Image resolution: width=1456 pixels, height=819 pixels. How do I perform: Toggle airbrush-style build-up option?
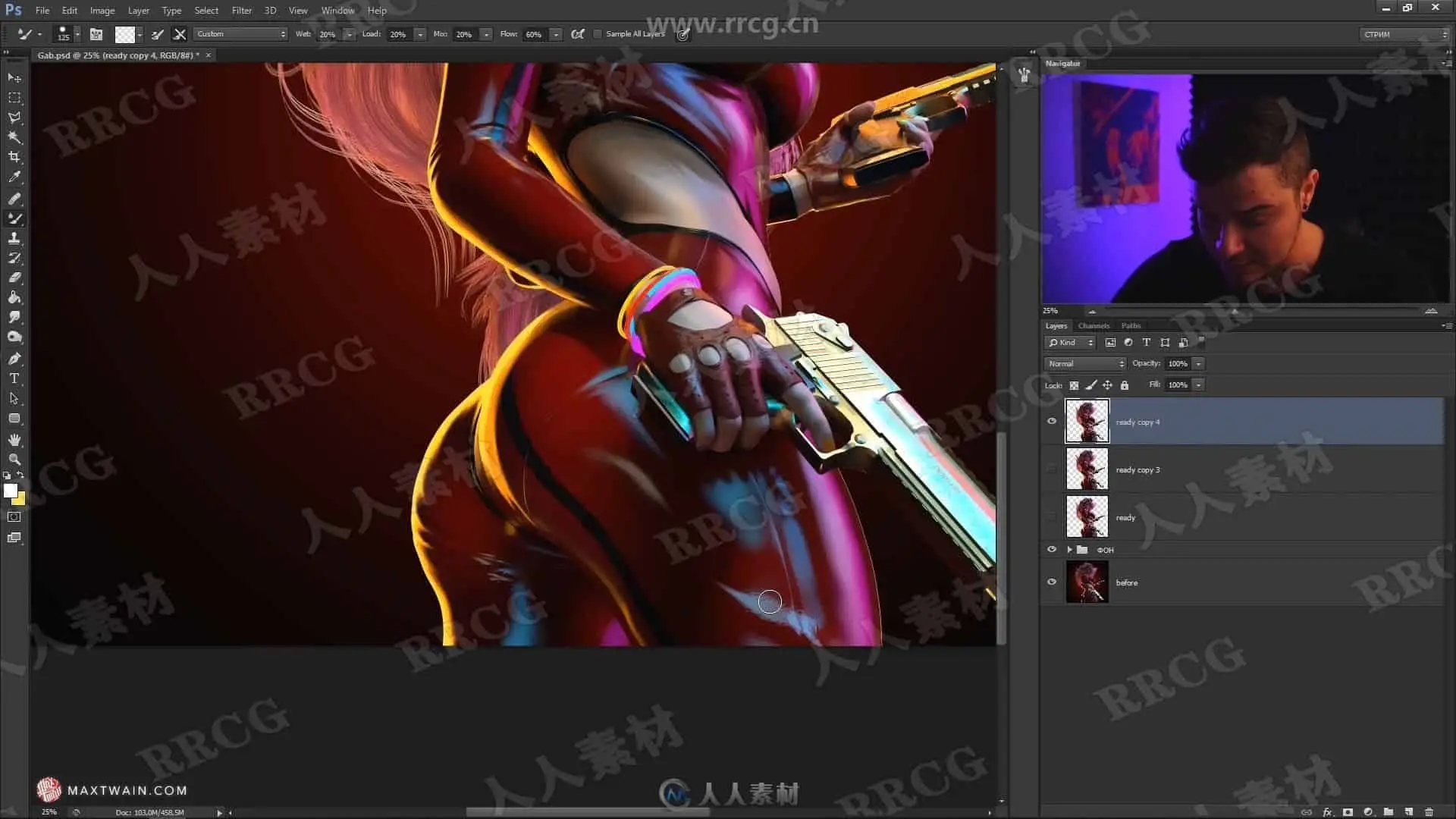578,34
